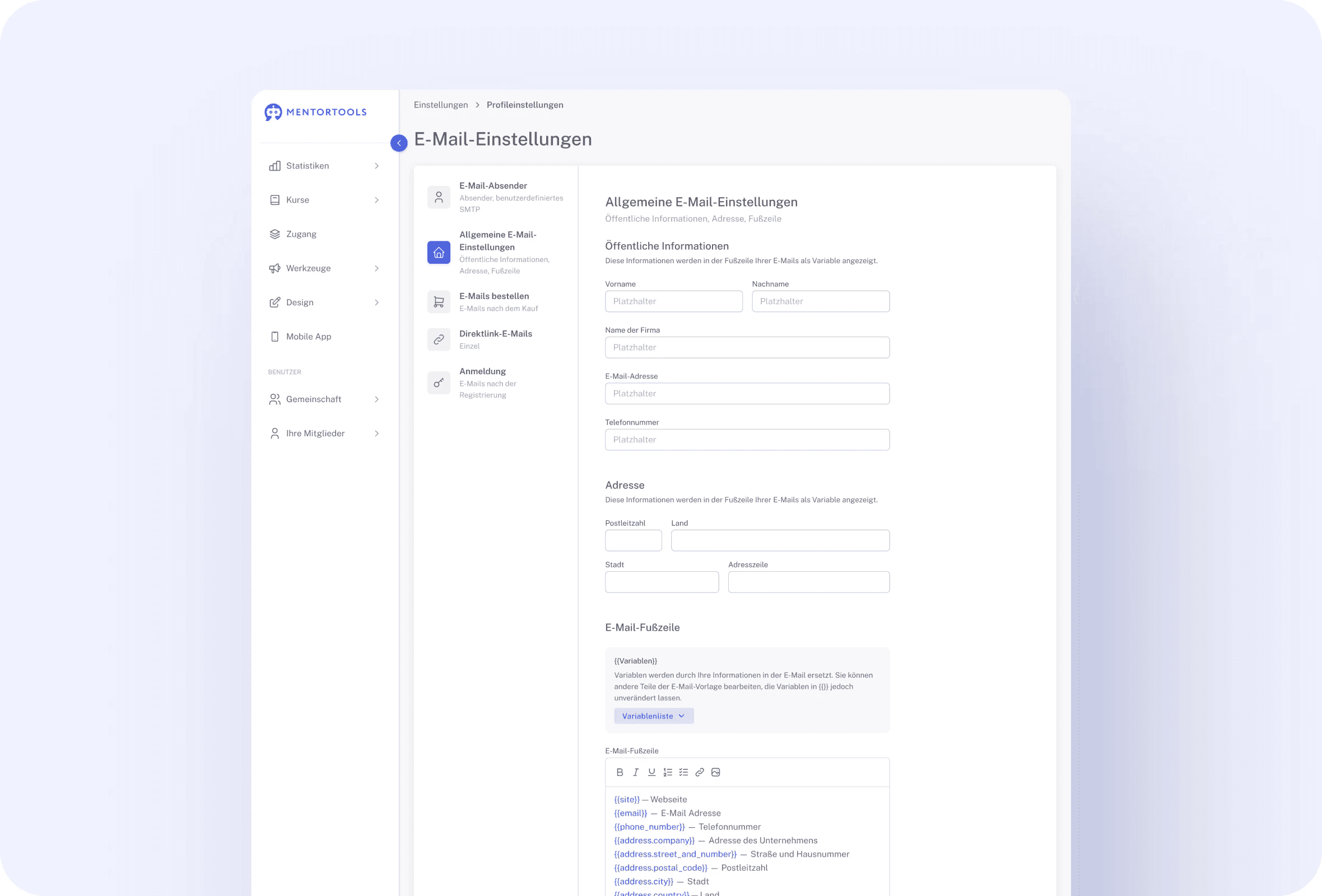Click the {{address.company}} variable in footer
This screenshot has width=1322, height=896.
pos(654,841)
